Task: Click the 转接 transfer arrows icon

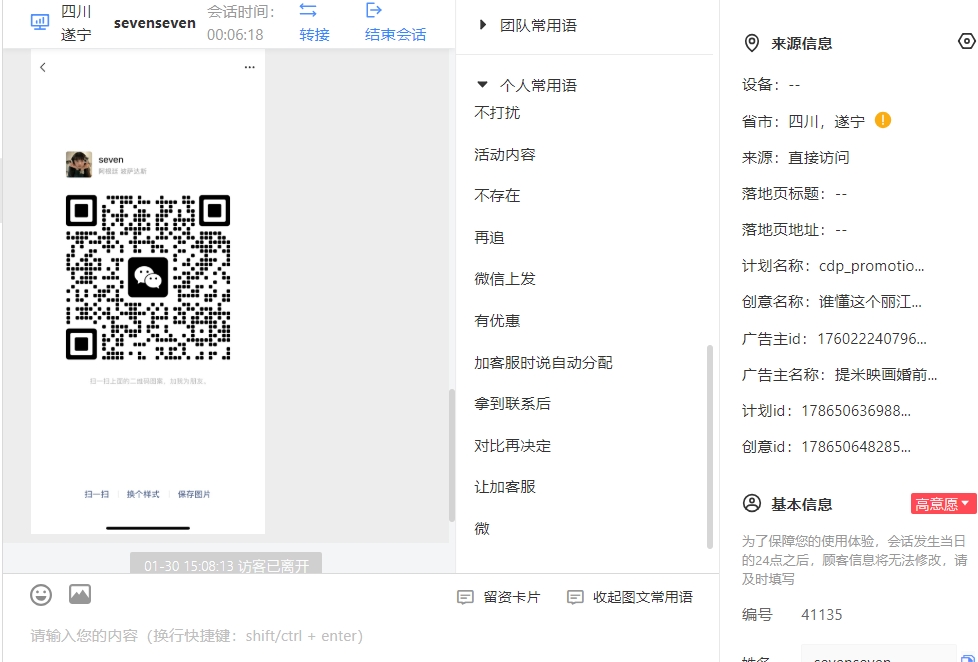Action: click(307, 10)
